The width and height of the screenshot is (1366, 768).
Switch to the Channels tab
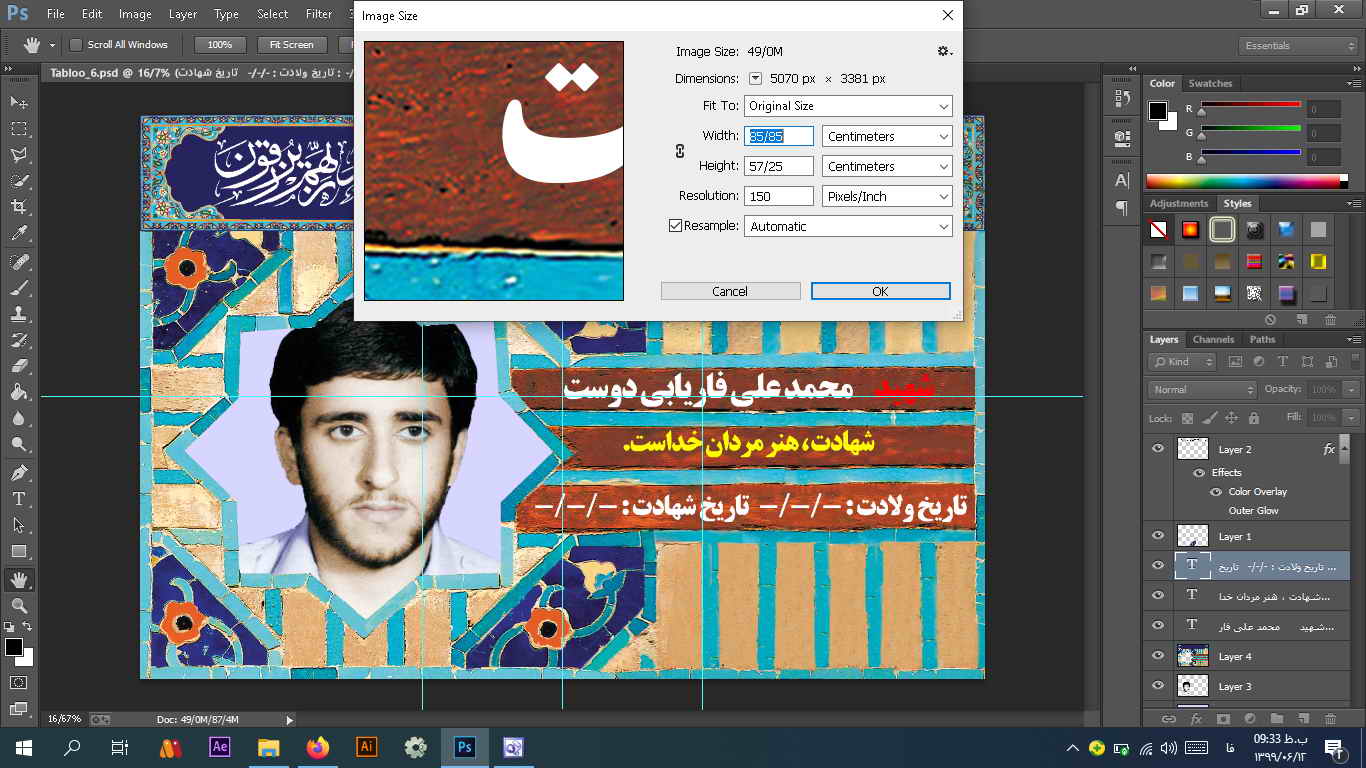tap(1213, 339)
